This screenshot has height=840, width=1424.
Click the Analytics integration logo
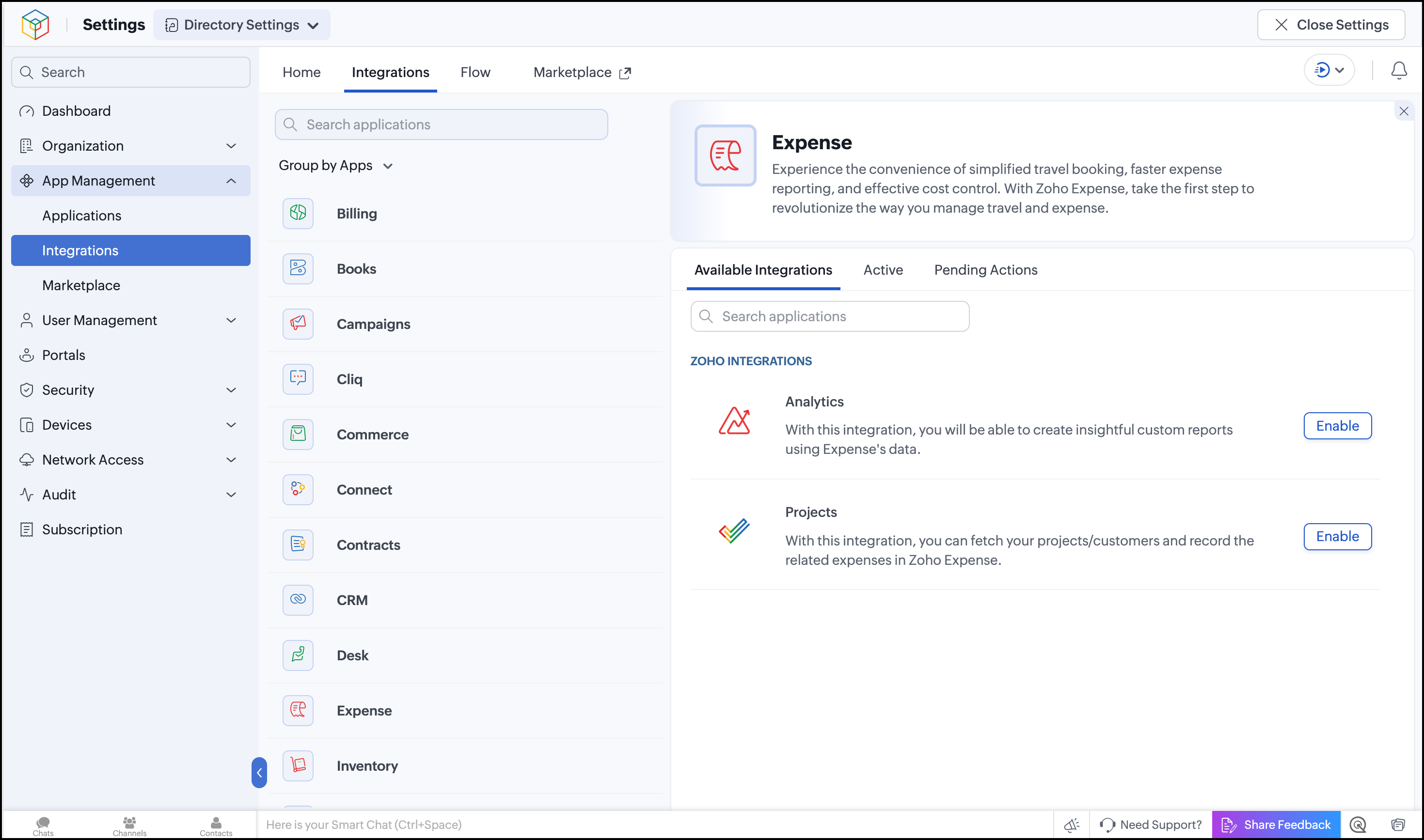[x=734, y=422]
